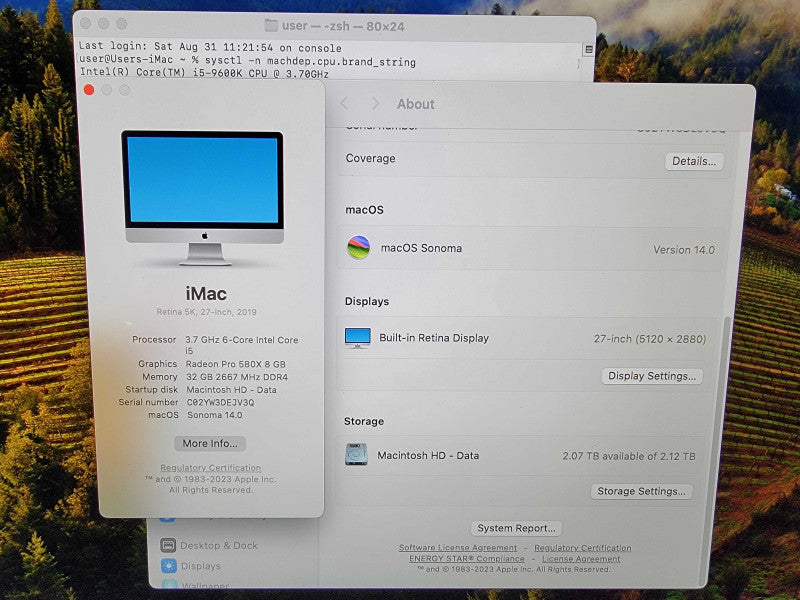Click the Terminal scrollback marker icon

click(588, 49)
